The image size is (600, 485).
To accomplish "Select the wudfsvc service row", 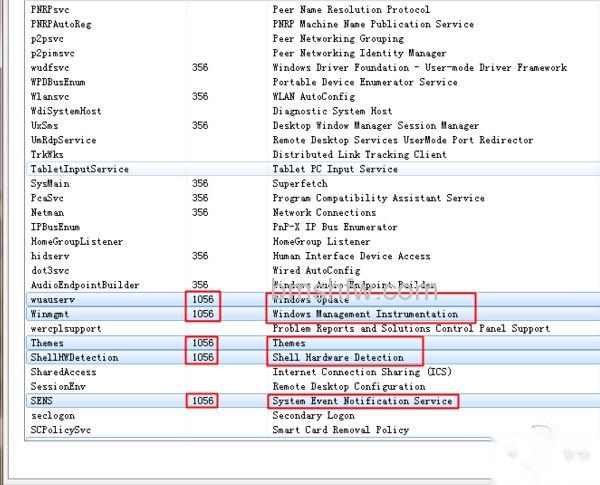I will (x=313, y=68).
